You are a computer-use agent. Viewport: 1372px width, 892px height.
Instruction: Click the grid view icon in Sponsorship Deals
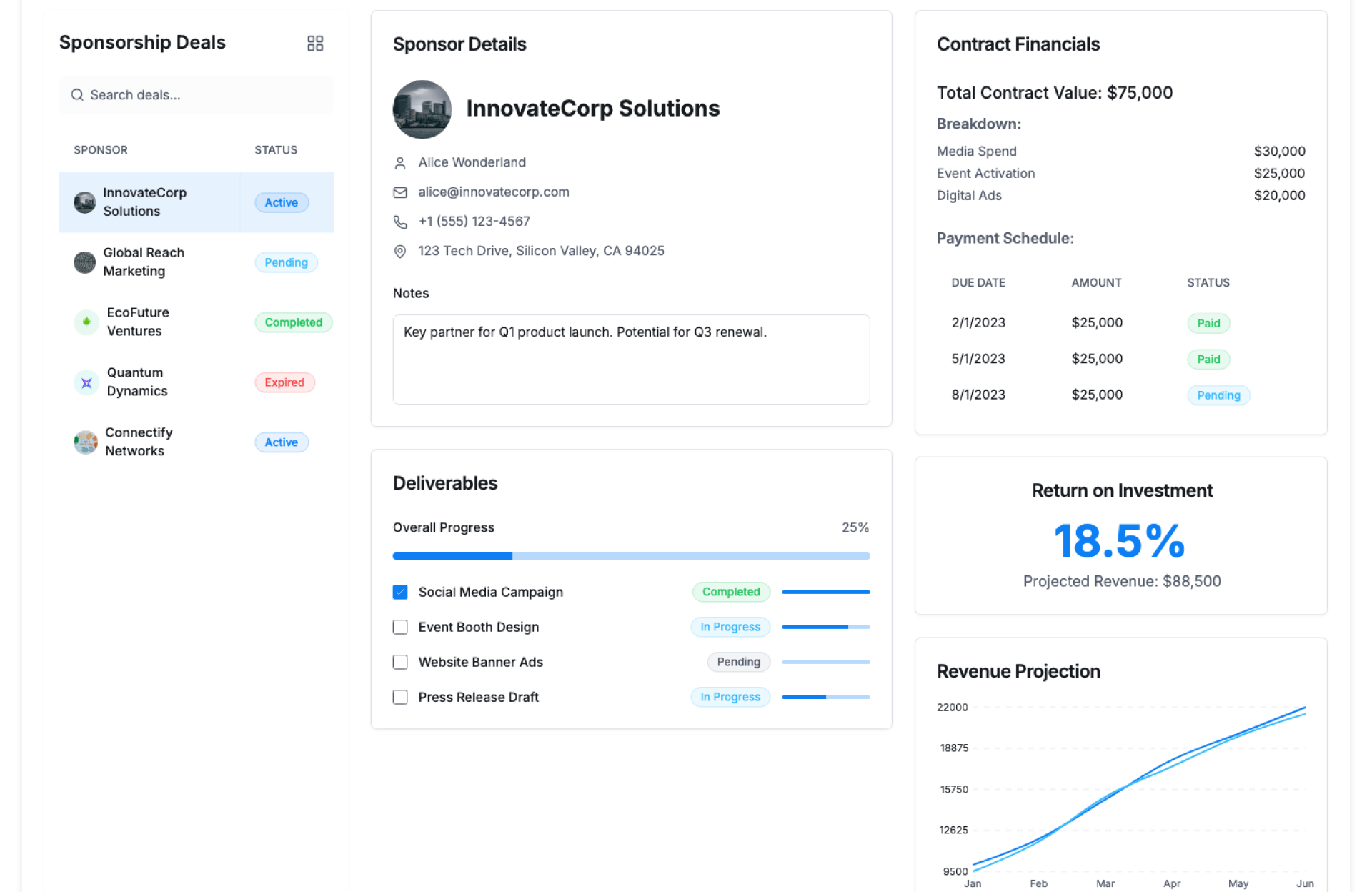(315, 44)
